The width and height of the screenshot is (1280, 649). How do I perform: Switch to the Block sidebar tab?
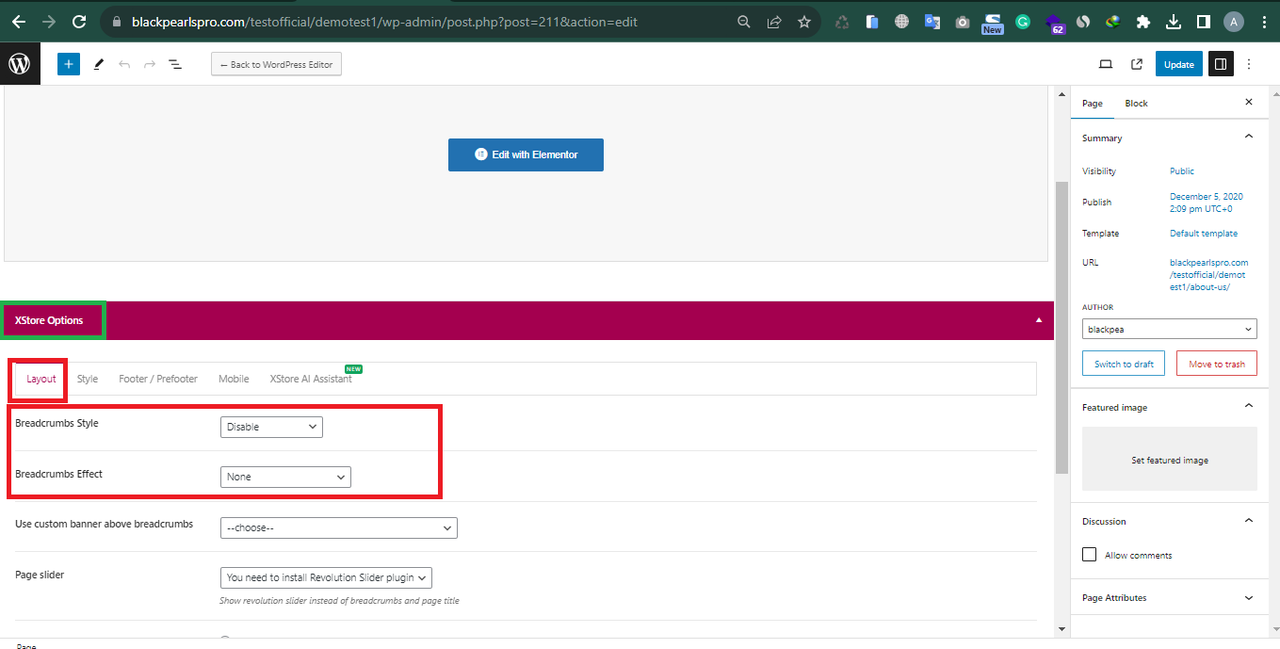coord(1136,103)
